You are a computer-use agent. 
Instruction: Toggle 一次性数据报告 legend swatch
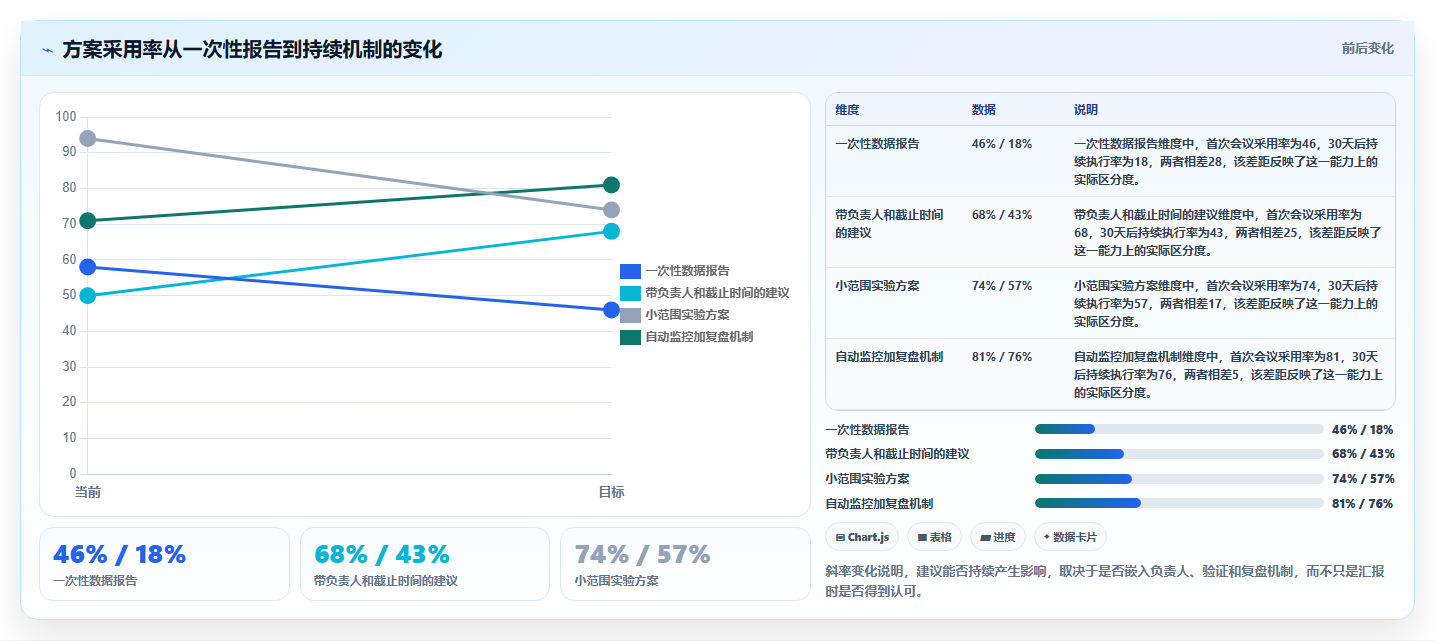630,271
